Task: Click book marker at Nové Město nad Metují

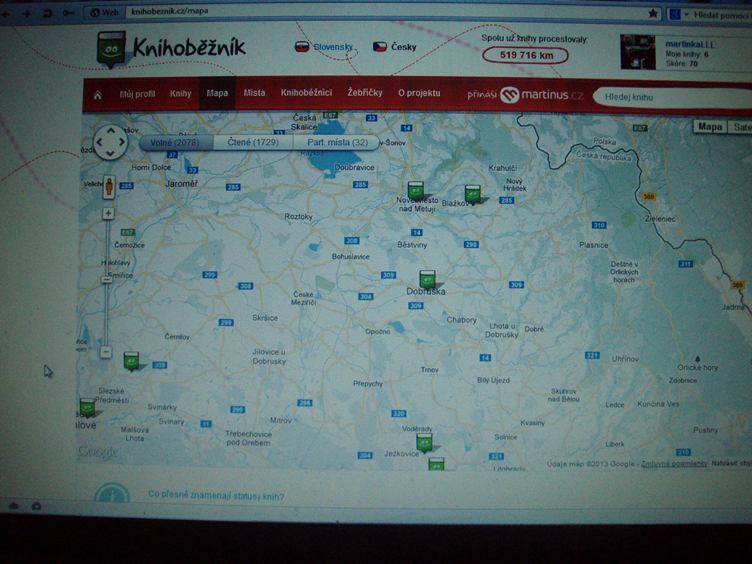Action: 416,191
